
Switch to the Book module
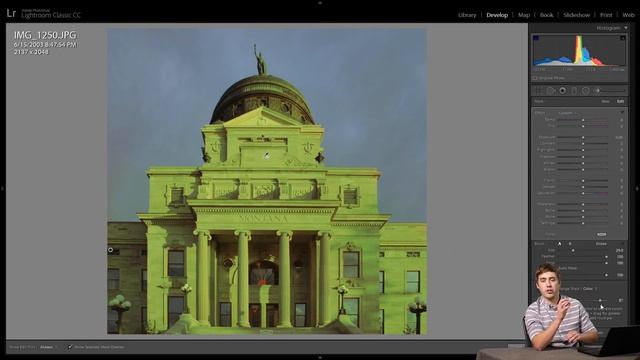click(547, 15)
